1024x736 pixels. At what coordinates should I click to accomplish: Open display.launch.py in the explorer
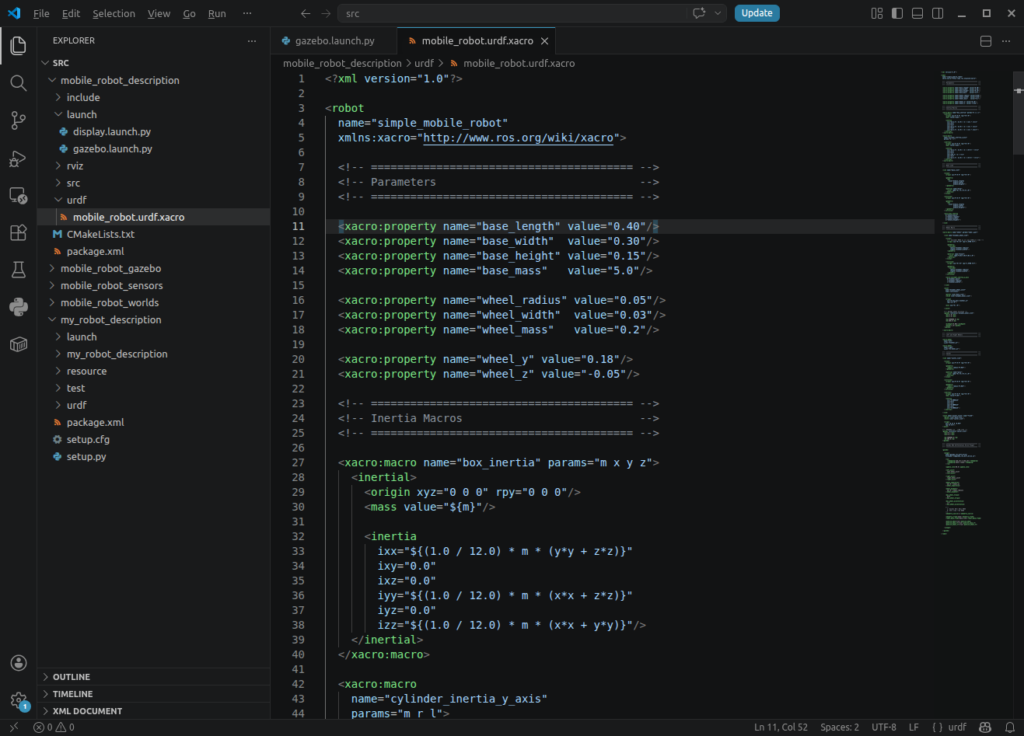coord(153,131)
